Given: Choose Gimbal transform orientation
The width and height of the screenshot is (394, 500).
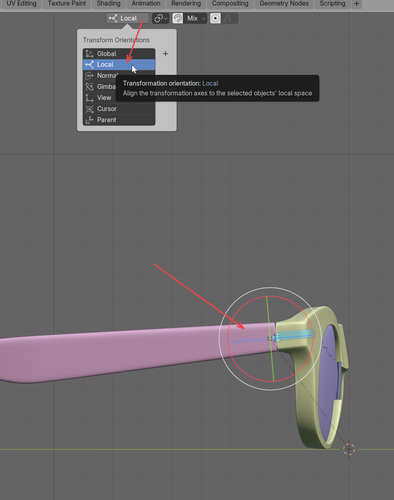Looking at the screenshot, I should click(100, 87).
